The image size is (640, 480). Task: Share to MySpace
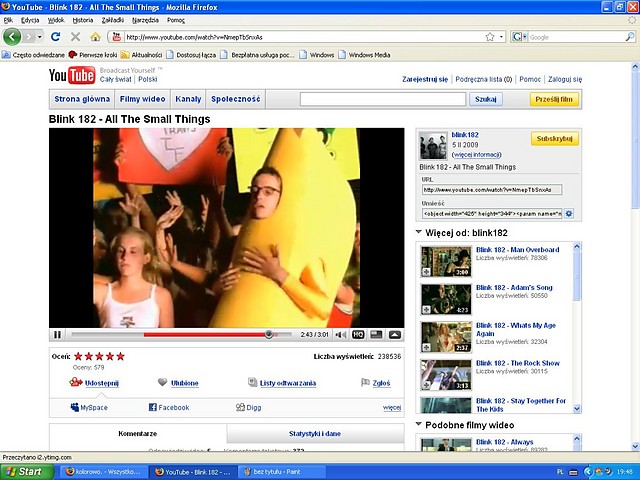pos(89,407)
